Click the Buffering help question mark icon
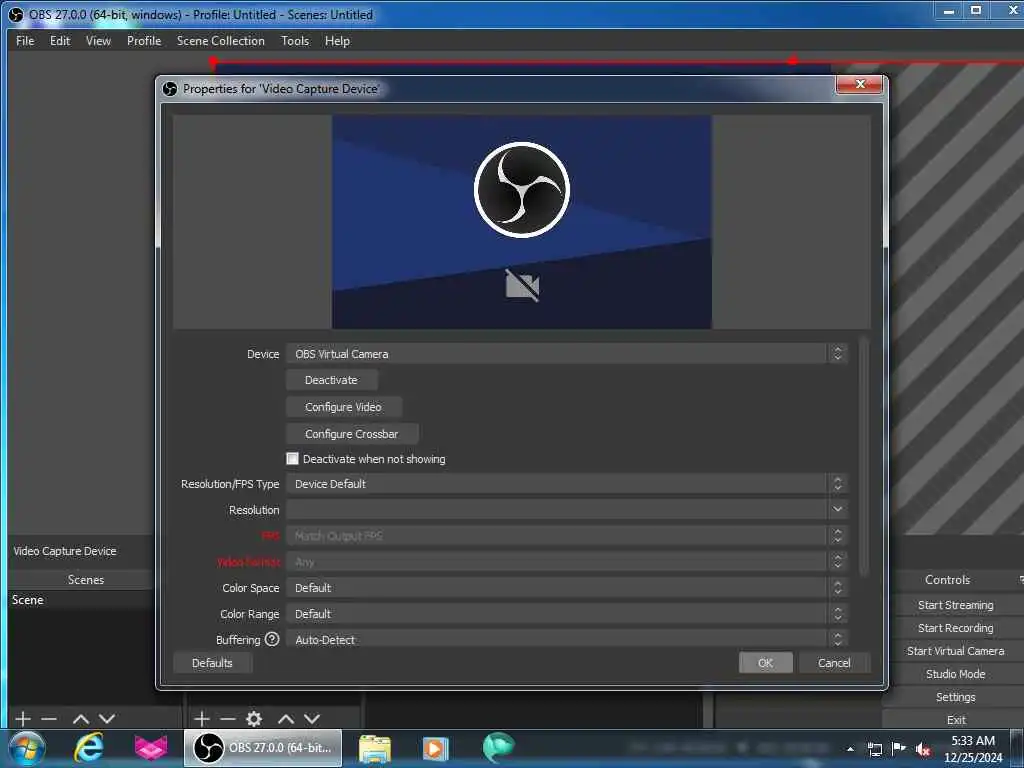The width and height of the screenshot is (1024, 768). pos(272,639)
